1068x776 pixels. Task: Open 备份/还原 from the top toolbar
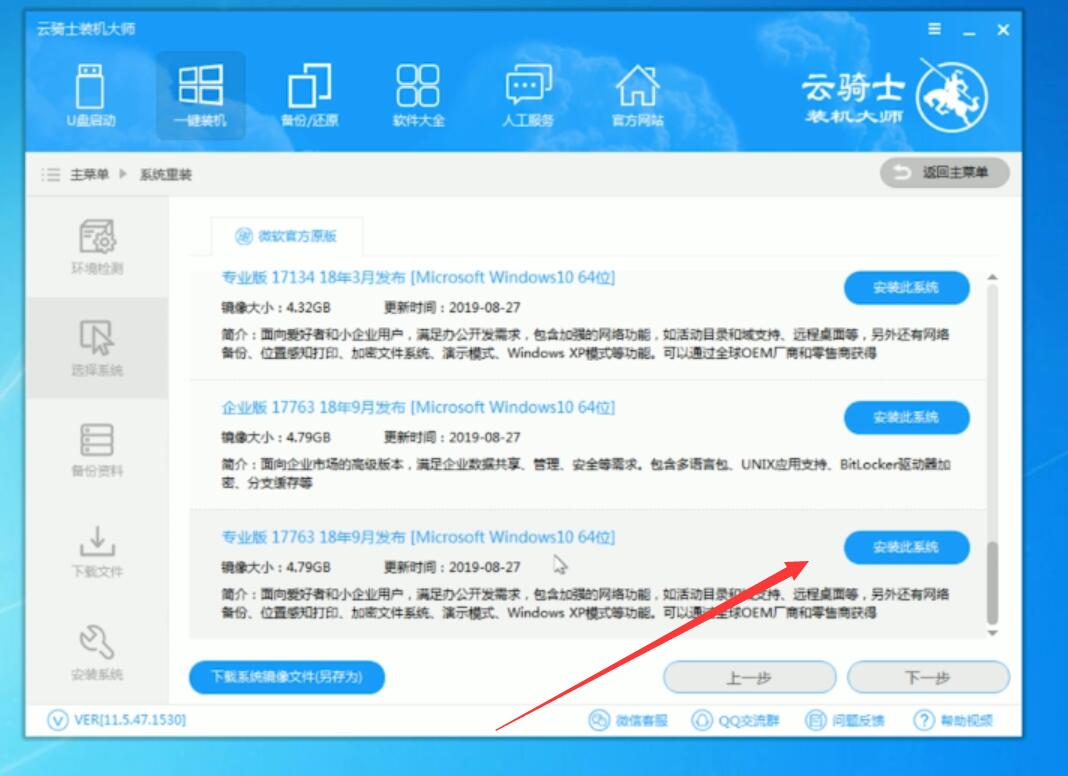tap(309, 96)
